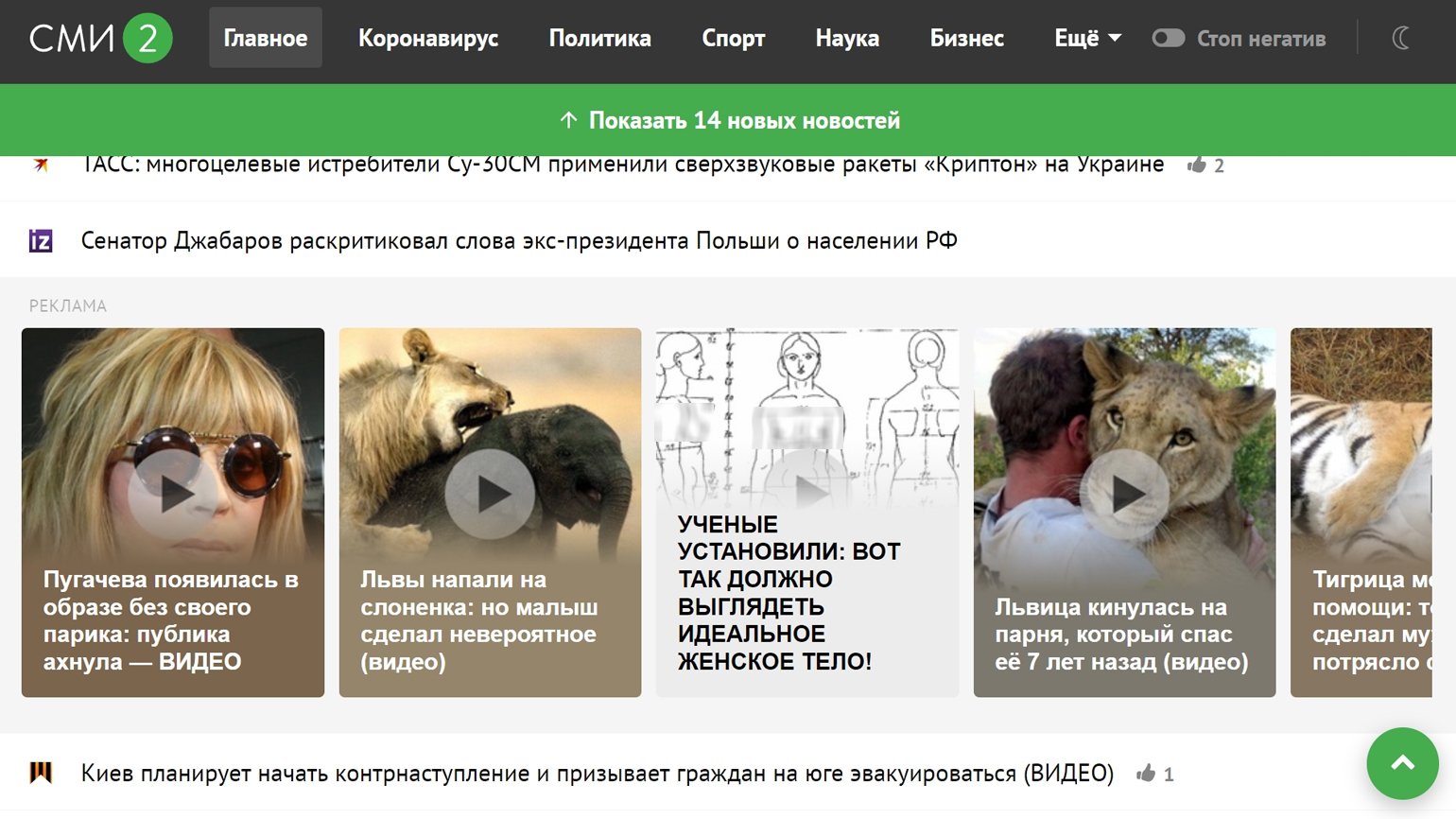Open the Бизнес category

tap(966, 38)
